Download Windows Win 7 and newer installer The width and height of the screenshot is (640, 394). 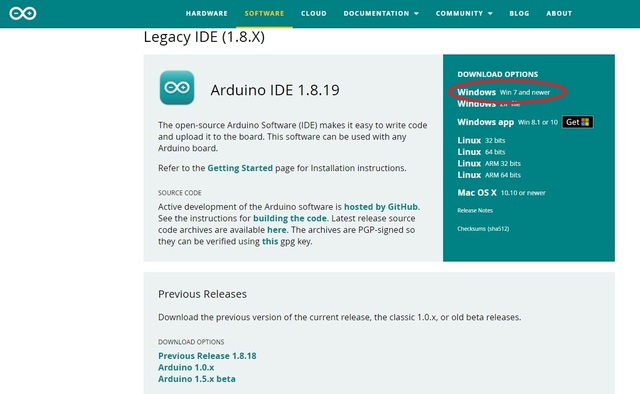504,92
